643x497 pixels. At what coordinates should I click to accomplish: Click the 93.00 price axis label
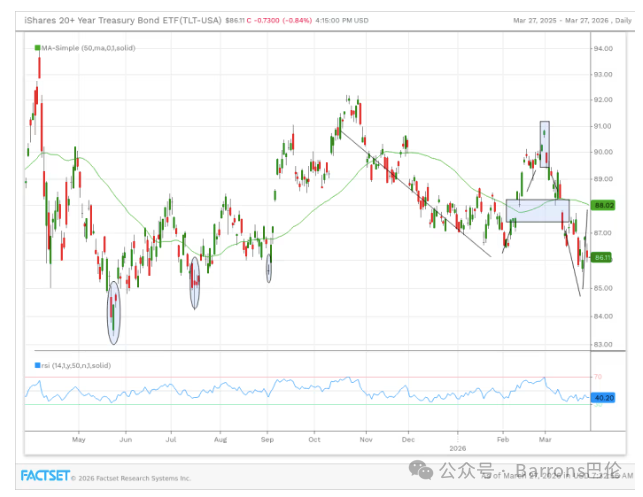pyautogui.click(x=603, y=75)
